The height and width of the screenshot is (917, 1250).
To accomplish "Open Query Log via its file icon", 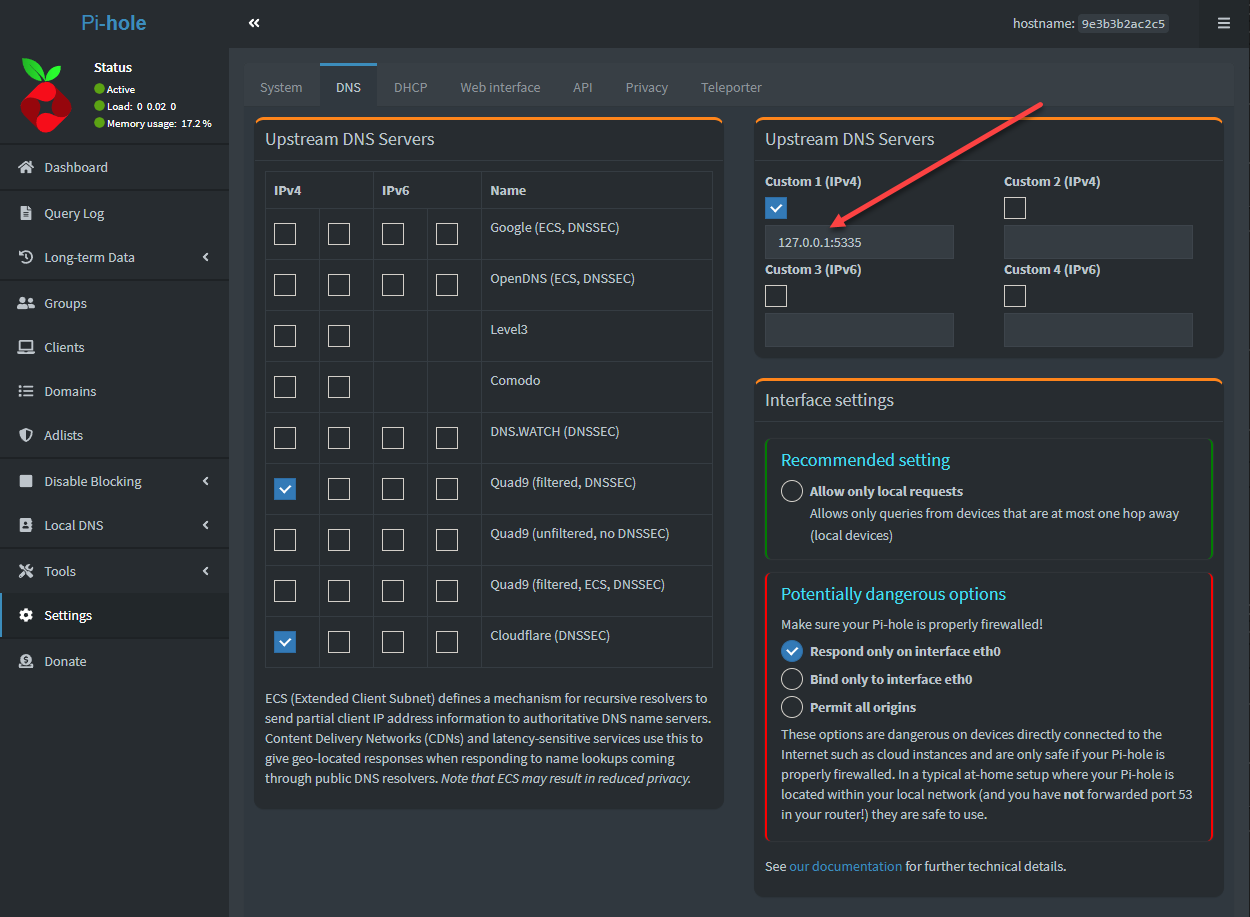I will point(26,213).
